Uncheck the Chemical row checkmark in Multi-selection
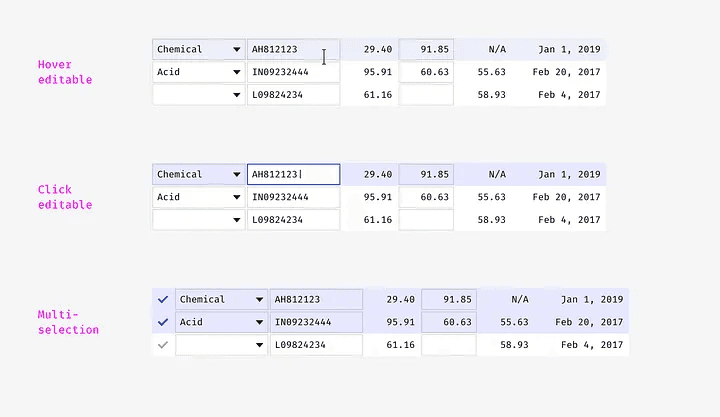 coord(163,299)
